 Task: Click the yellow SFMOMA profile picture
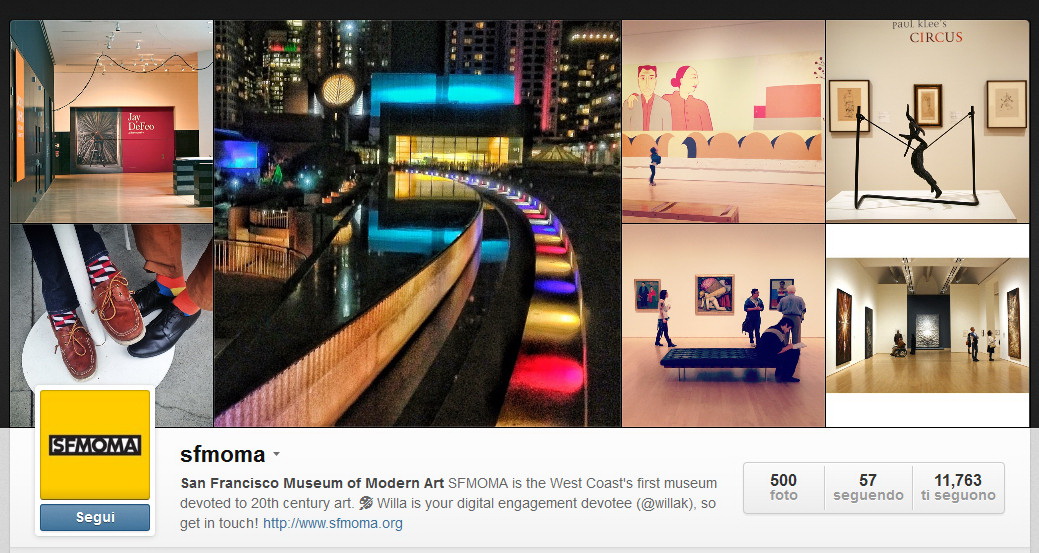tap(95, 444)
